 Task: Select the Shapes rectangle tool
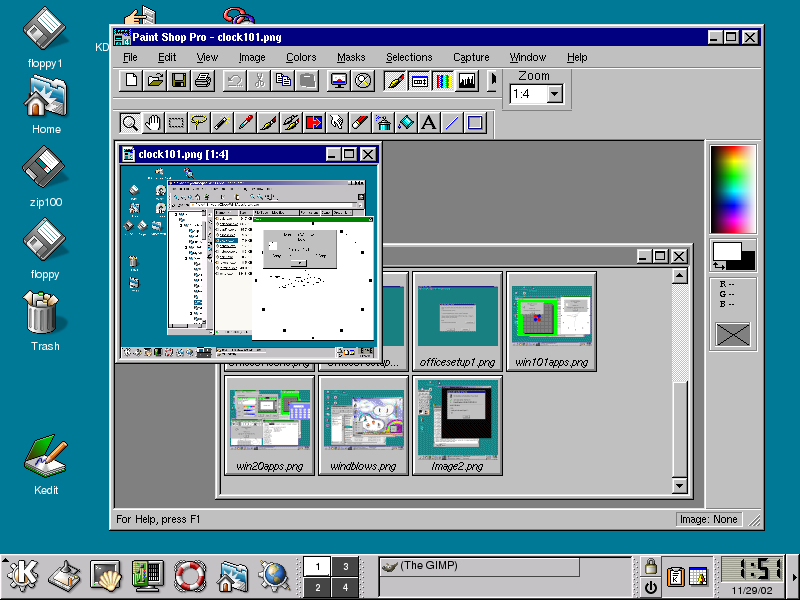coord(475,123)
